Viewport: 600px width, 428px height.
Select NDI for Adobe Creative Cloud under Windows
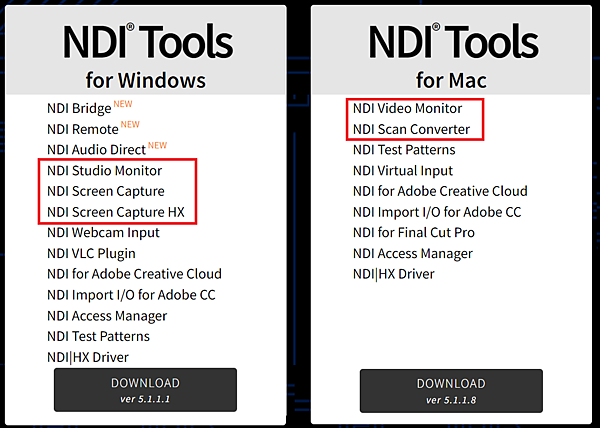[x=134, y=274]
